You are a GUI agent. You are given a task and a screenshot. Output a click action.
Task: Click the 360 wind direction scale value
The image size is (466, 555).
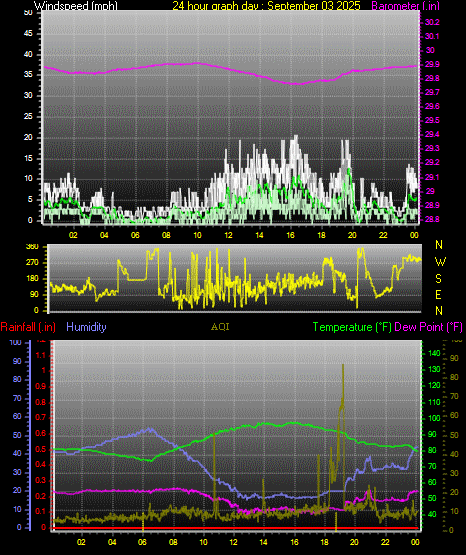(x=32, y=247)
